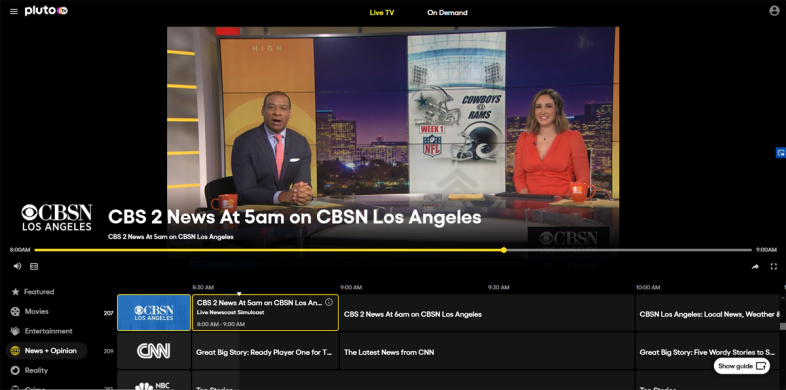Open the Entertainment category
The image size is (786, 390).
click(x=49, y=331)
